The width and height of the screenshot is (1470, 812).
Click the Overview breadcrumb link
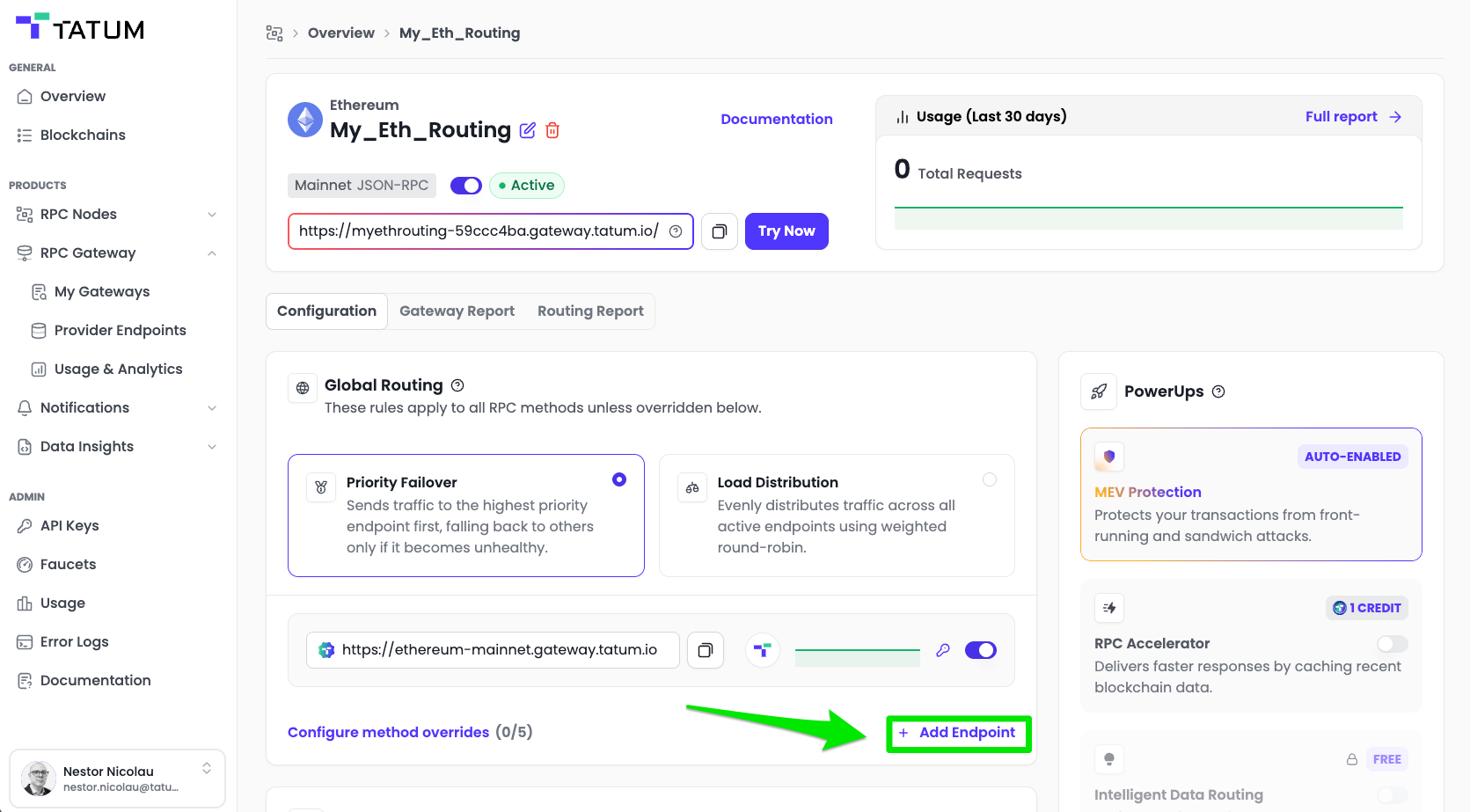[x=341, y=33]
